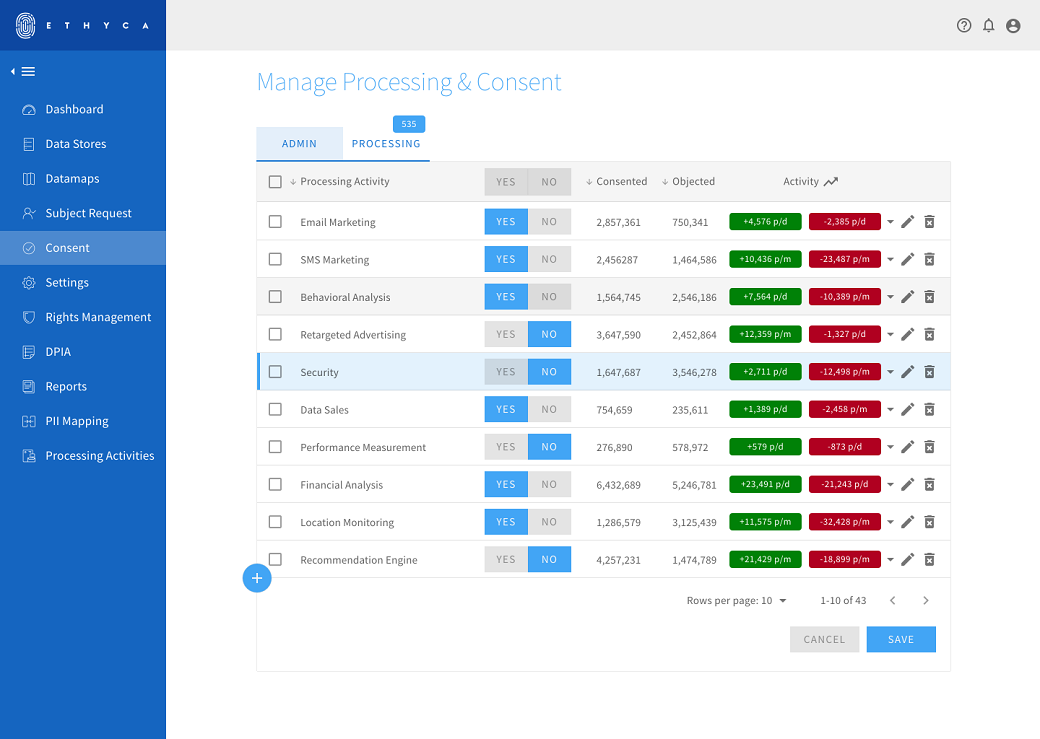
Task: Delete the Data Sales row using the trash icon
Action: pyautogui.click(x=929, y=408)
